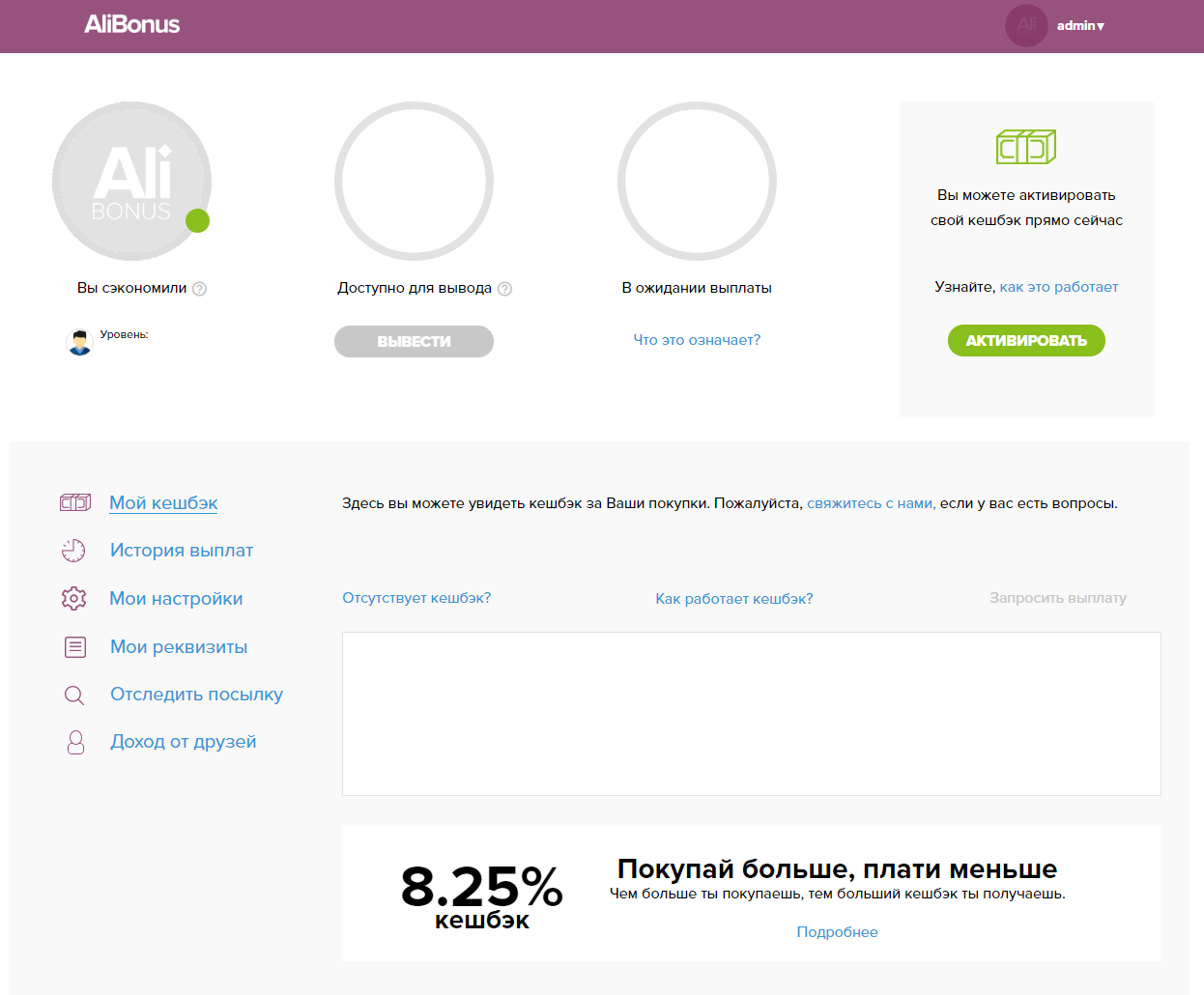Click 'Запросить выплату' link

pyautogui.click(x=1058, y=598)
